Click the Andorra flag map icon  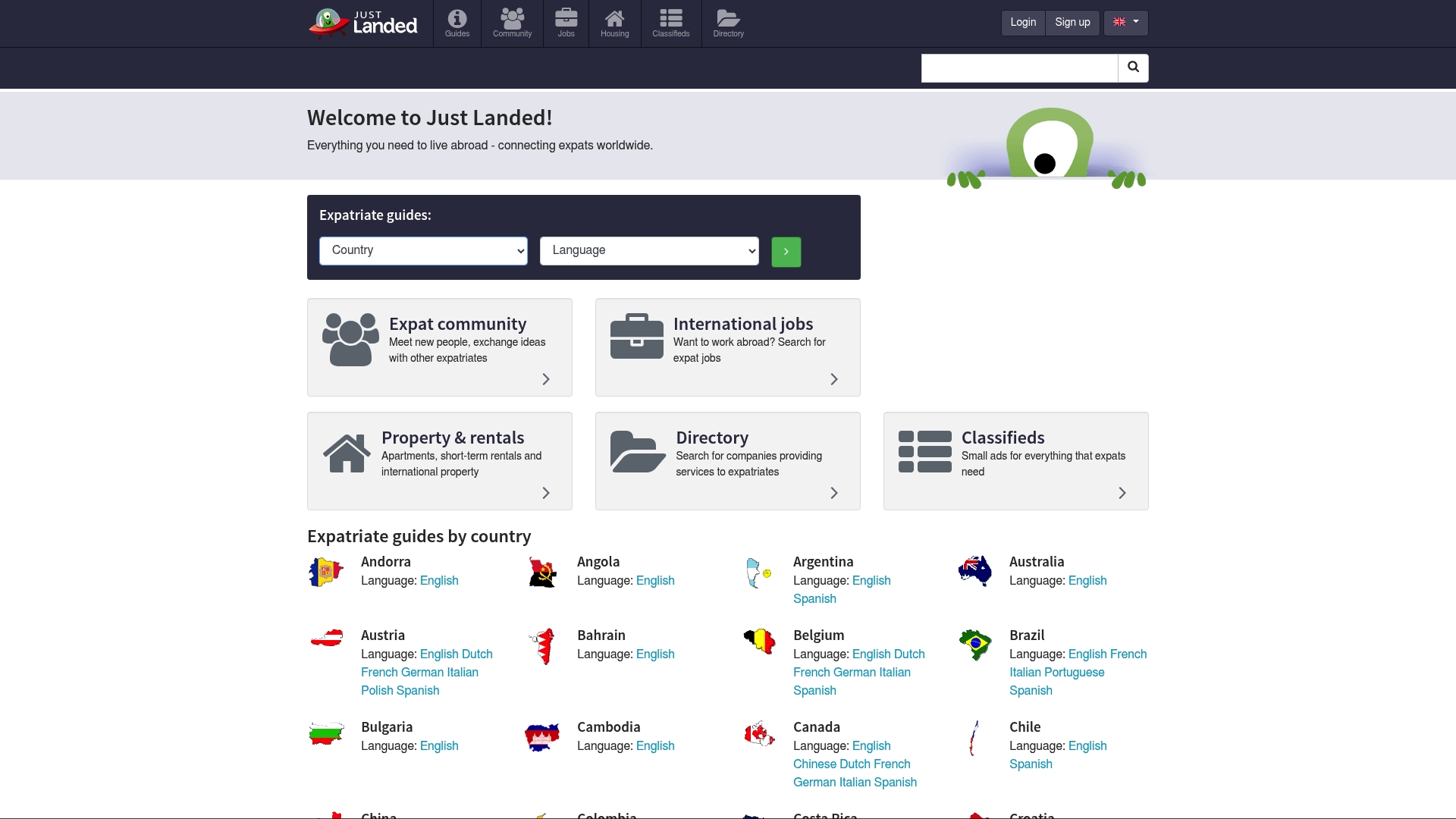click(x=327, y=573)
